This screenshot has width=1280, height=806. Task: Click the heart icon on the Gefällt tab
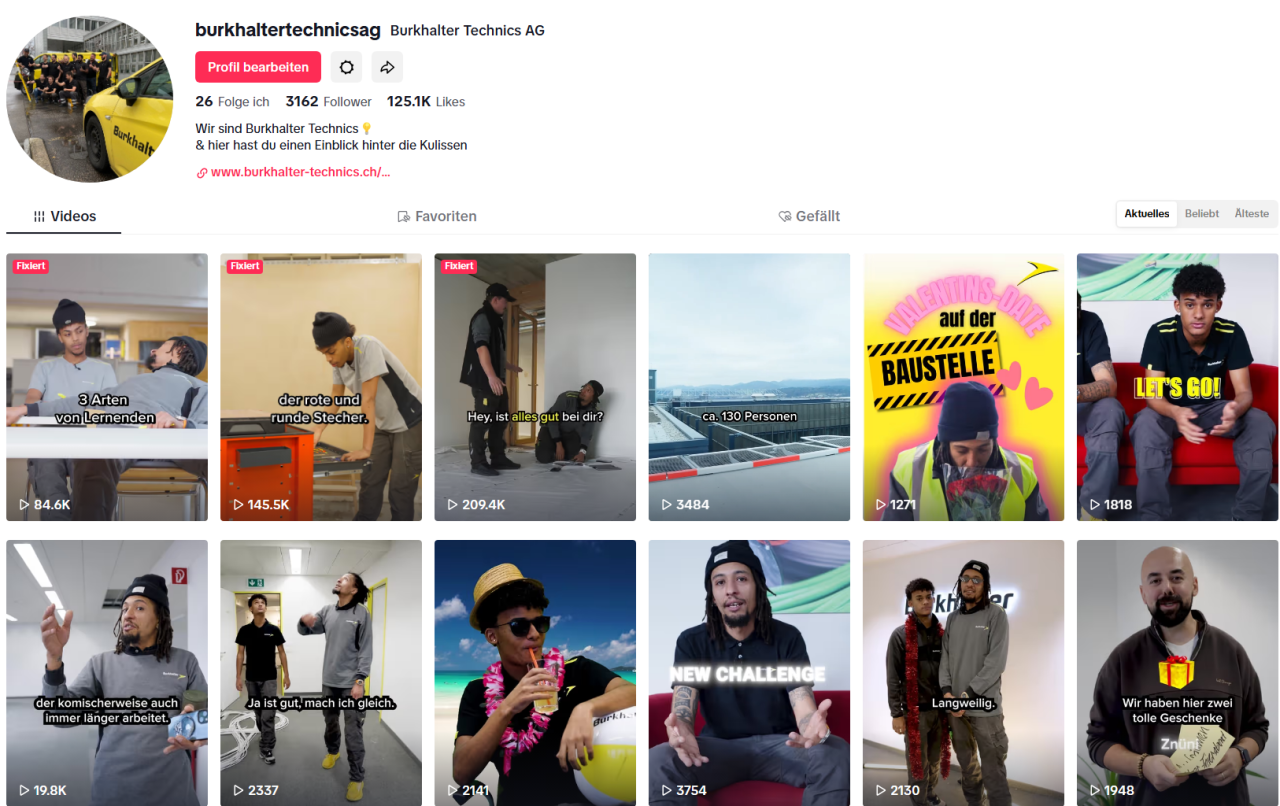click(785, 216)
